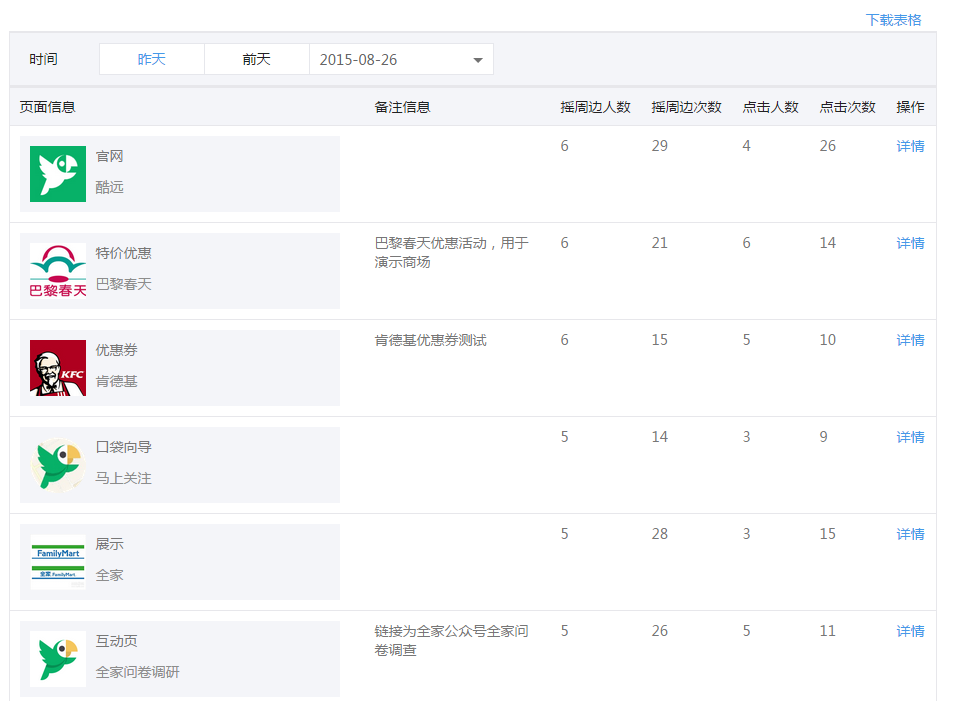Click the green 酷远 bird logo icon
Screen dimensions: 954x701
click(x=58, y=174)
